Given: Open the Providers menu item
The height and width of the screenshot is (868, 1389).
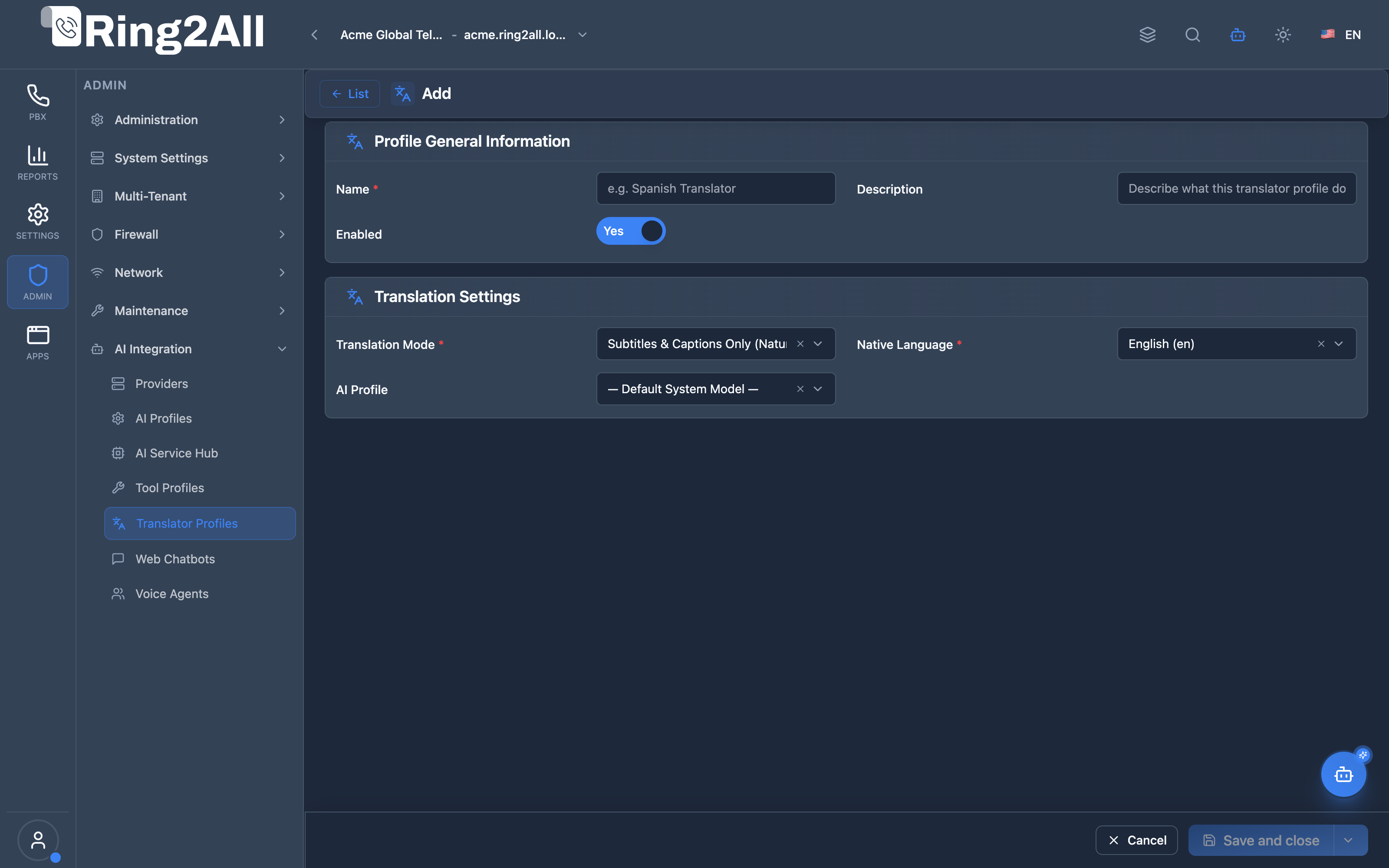Looking at the screenshot, I should [x=200, y=384].
